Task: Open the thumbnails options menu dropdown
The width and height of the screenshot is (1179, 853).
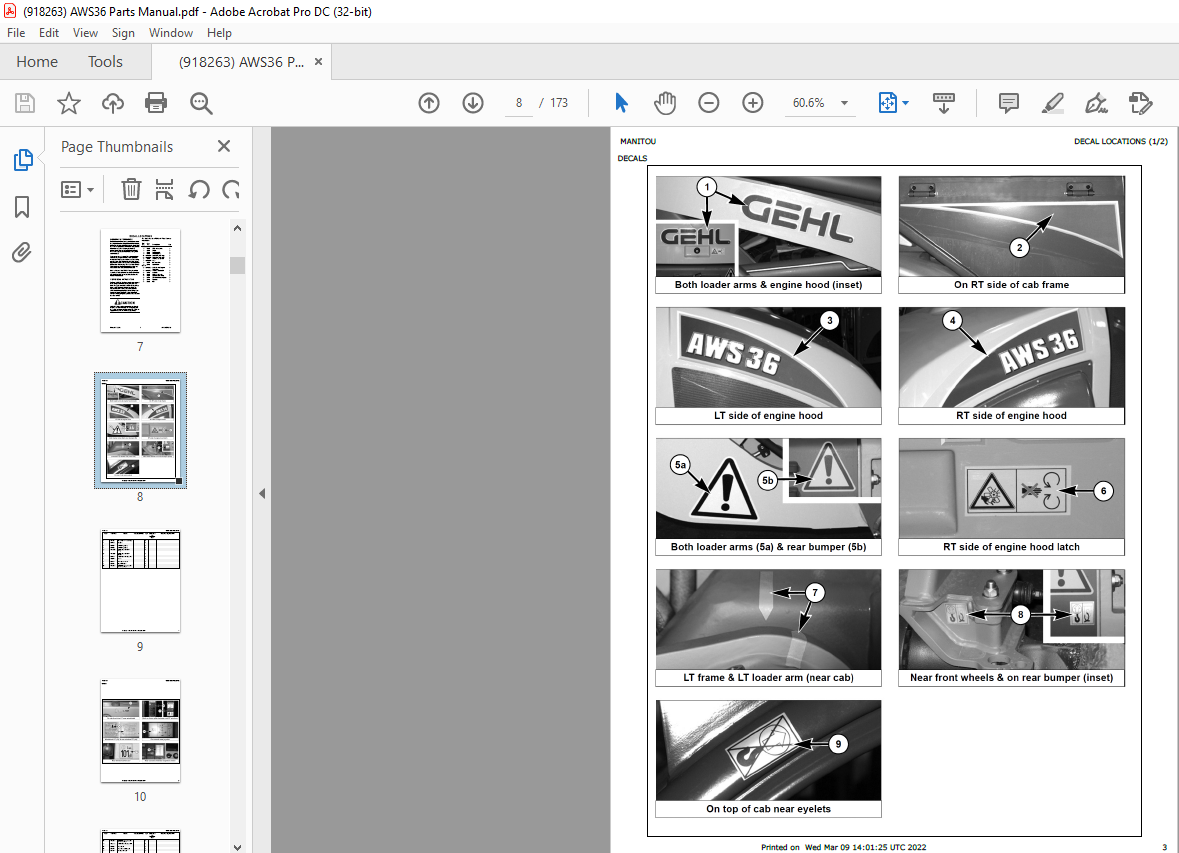Action: tap(77, 190)
